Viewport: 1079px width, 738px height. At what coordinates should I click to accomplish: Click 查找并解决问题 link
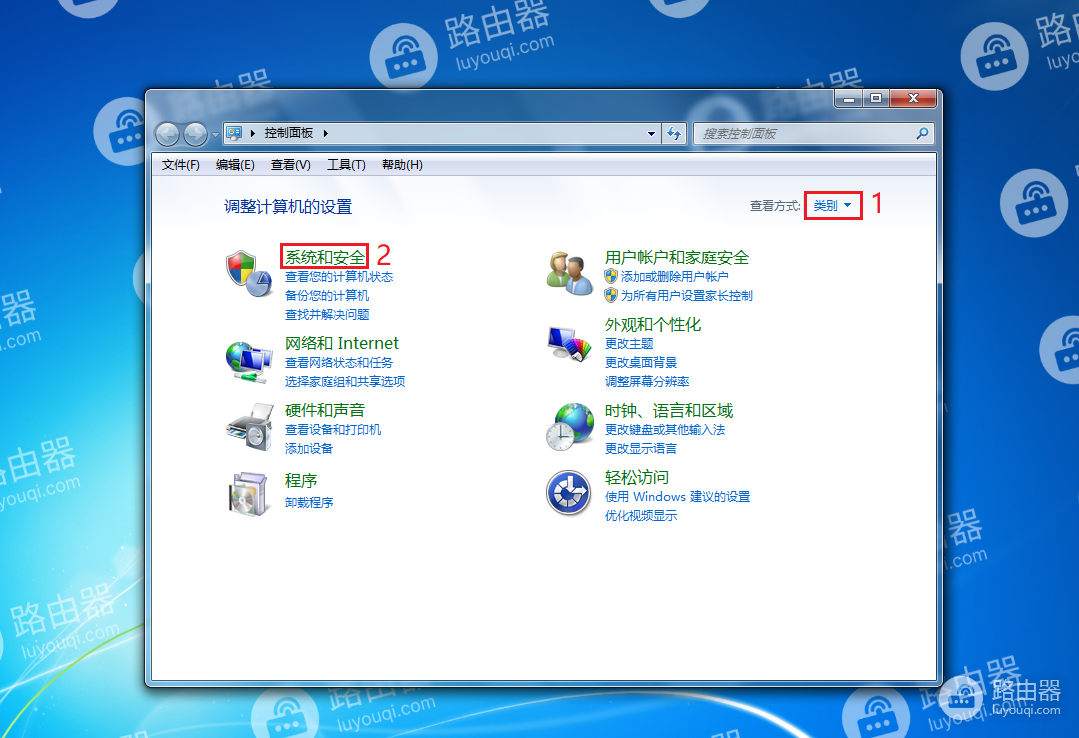point(327,315)
